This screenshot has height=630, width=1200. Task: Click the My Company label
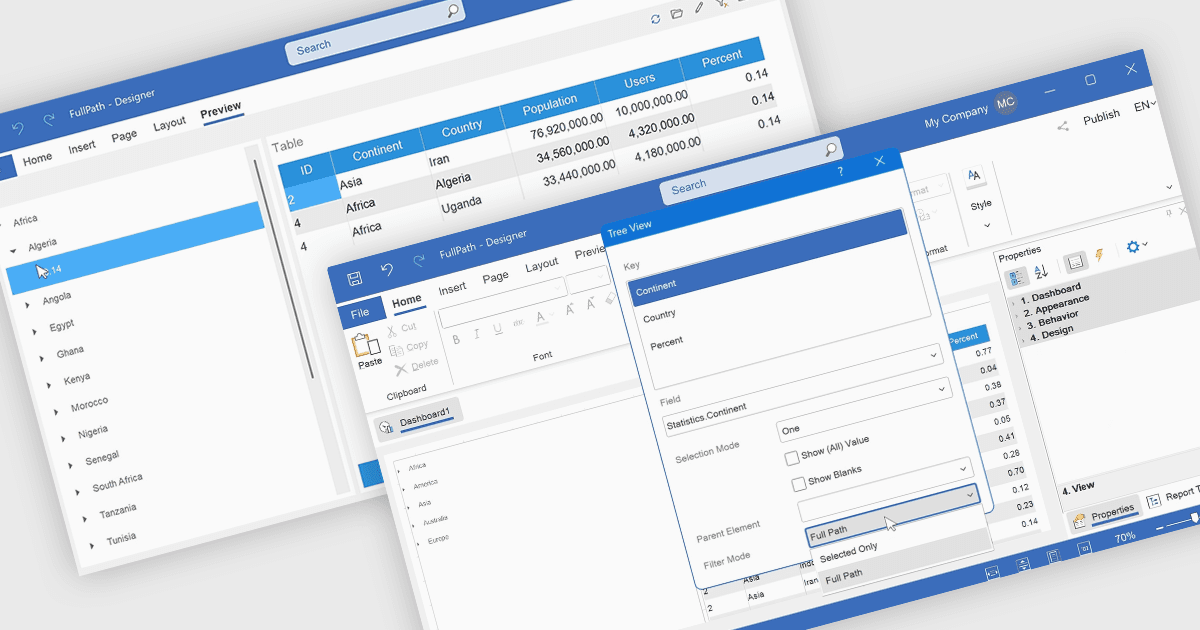click(956, 117)
